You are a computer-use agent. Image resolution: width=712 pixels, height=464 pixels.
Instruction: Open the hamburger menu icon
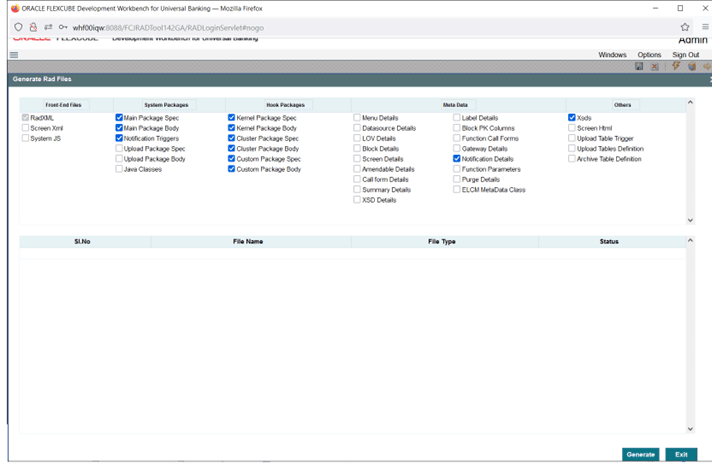[x=14, y=55]
